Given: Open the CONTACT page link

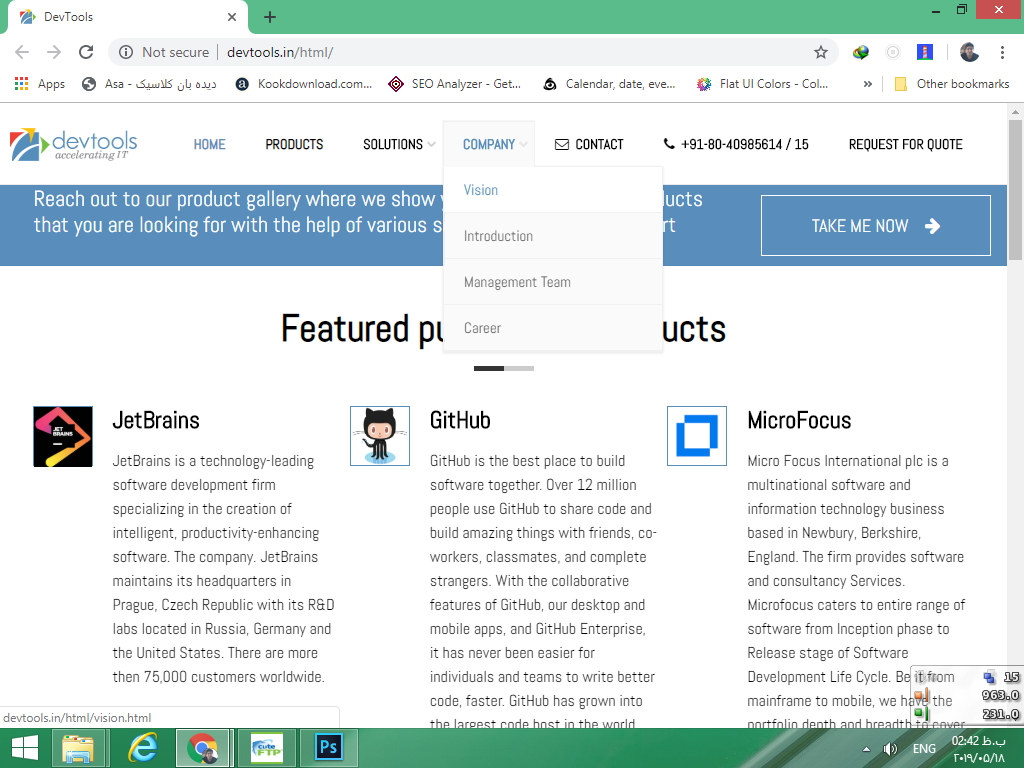Looking at the screenshot, I should pyautogui.click(x=589, y=144).
